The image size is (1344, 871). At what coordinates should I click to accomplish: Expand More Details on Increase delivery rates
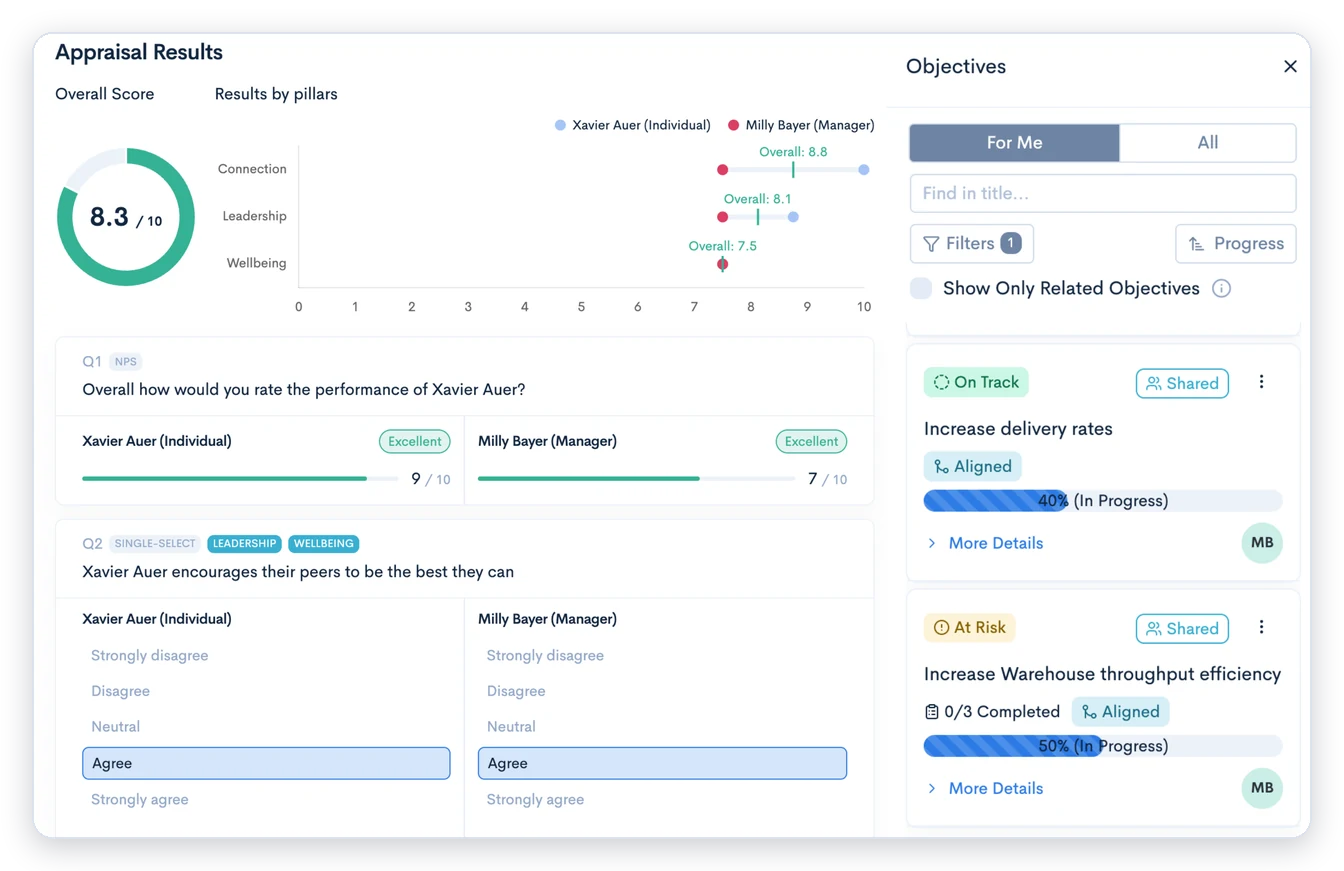985,543
